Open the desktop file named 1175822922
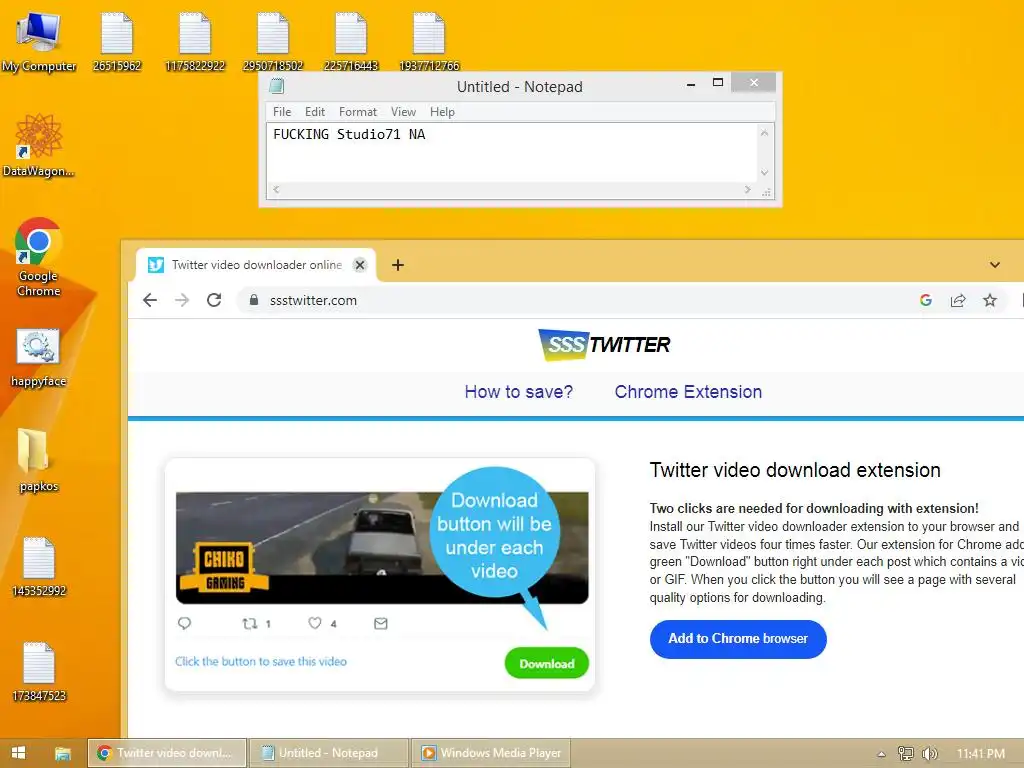This screenshot has height=768, width=1024. pyautogui.click(x=195, y=41)
